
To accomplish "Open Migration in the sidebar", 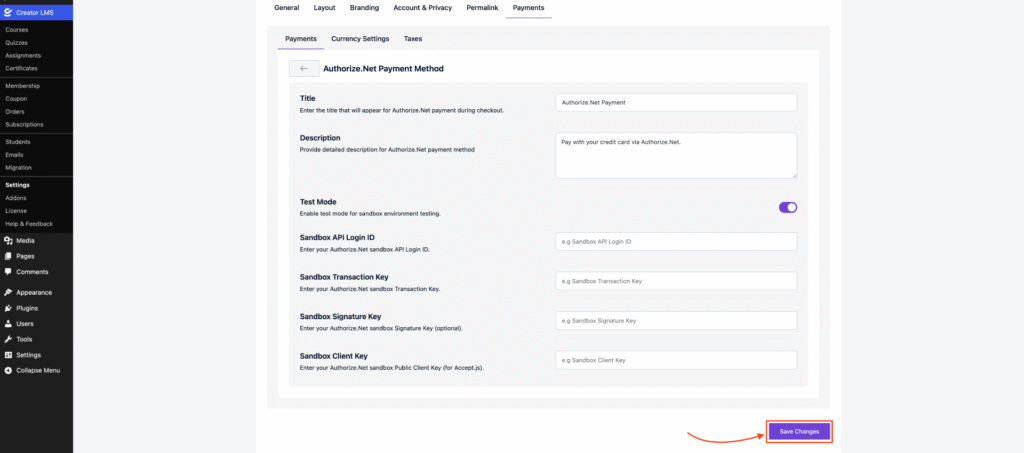I will click(18, 168).
